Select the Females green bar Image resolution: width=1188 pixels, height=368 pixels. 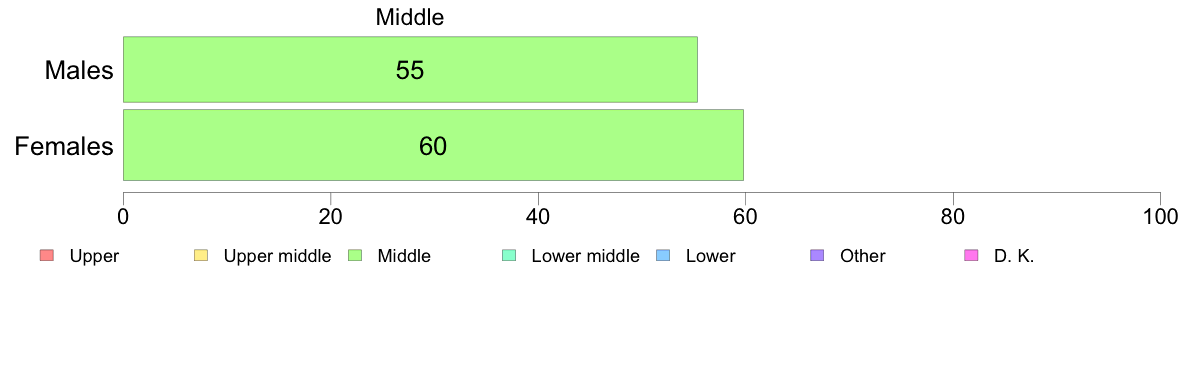click(x=433, y=145)
